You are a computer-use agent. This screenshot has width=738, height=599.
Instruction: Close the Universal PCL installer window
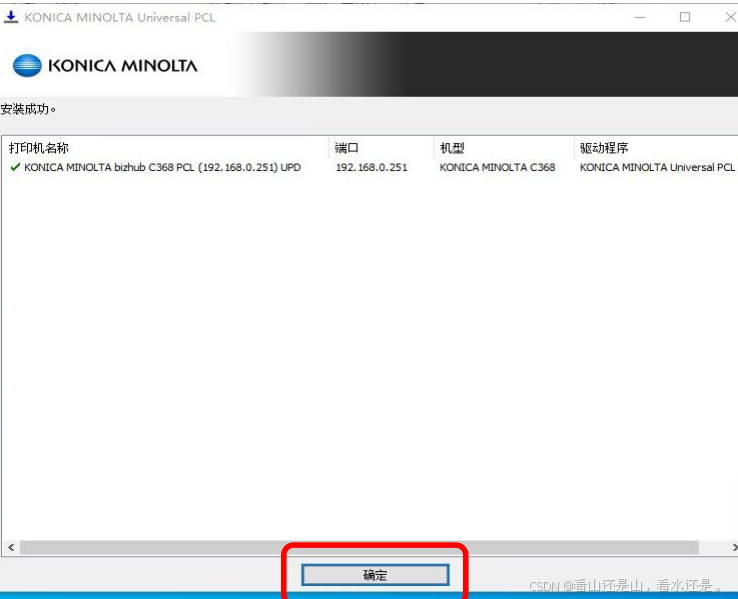730,17
